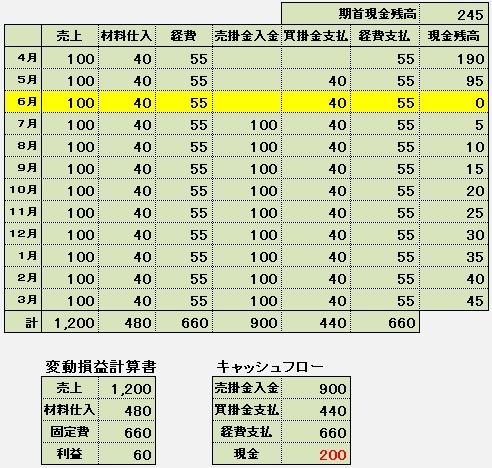Select total 売掛金入金 900 in 計 row
Viewport: 492px width, 468px height.
click(247, 322)
